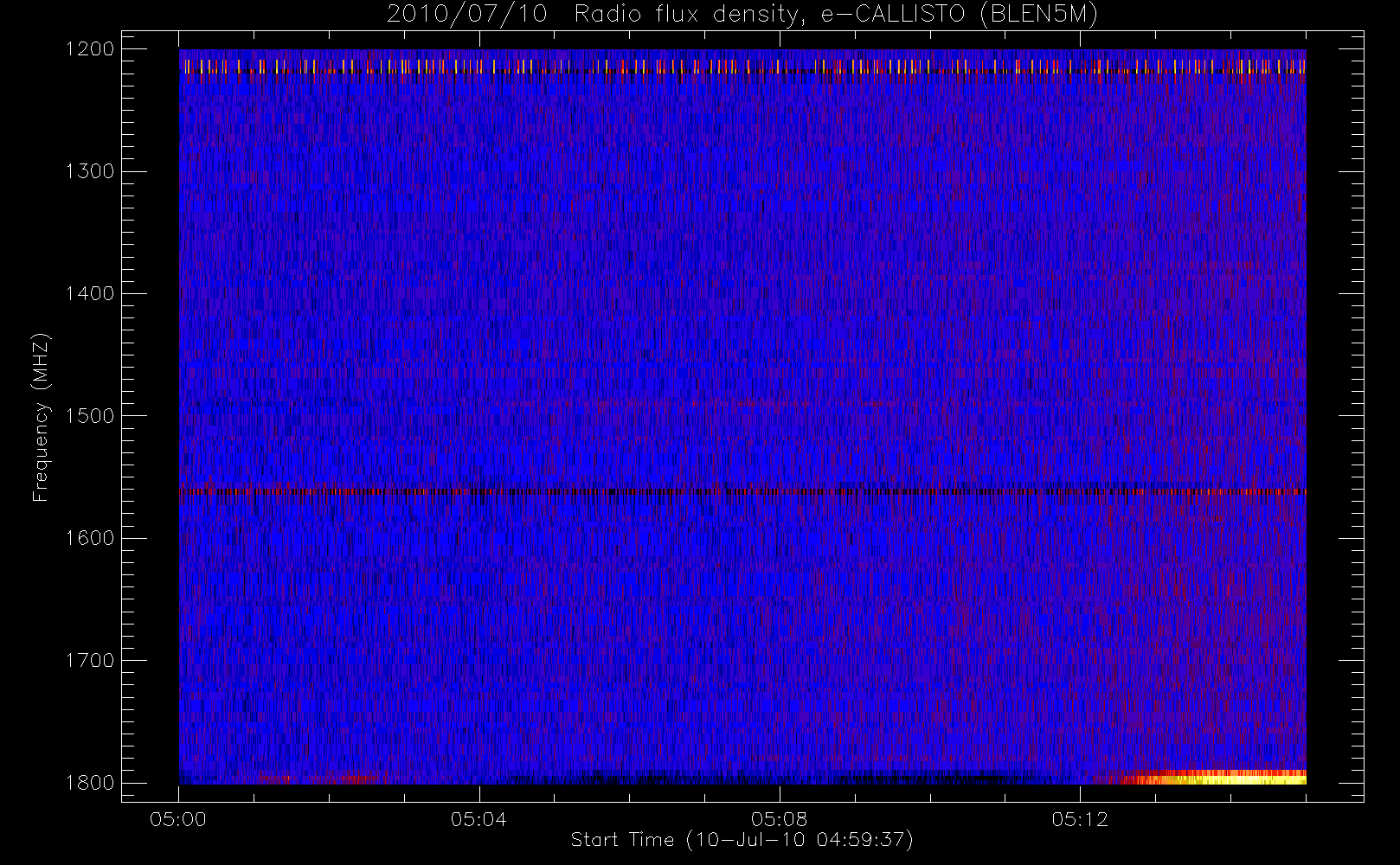1400x865 pixels.
Task: Select the 1800 frequency tick label
Action: point(90,783)
